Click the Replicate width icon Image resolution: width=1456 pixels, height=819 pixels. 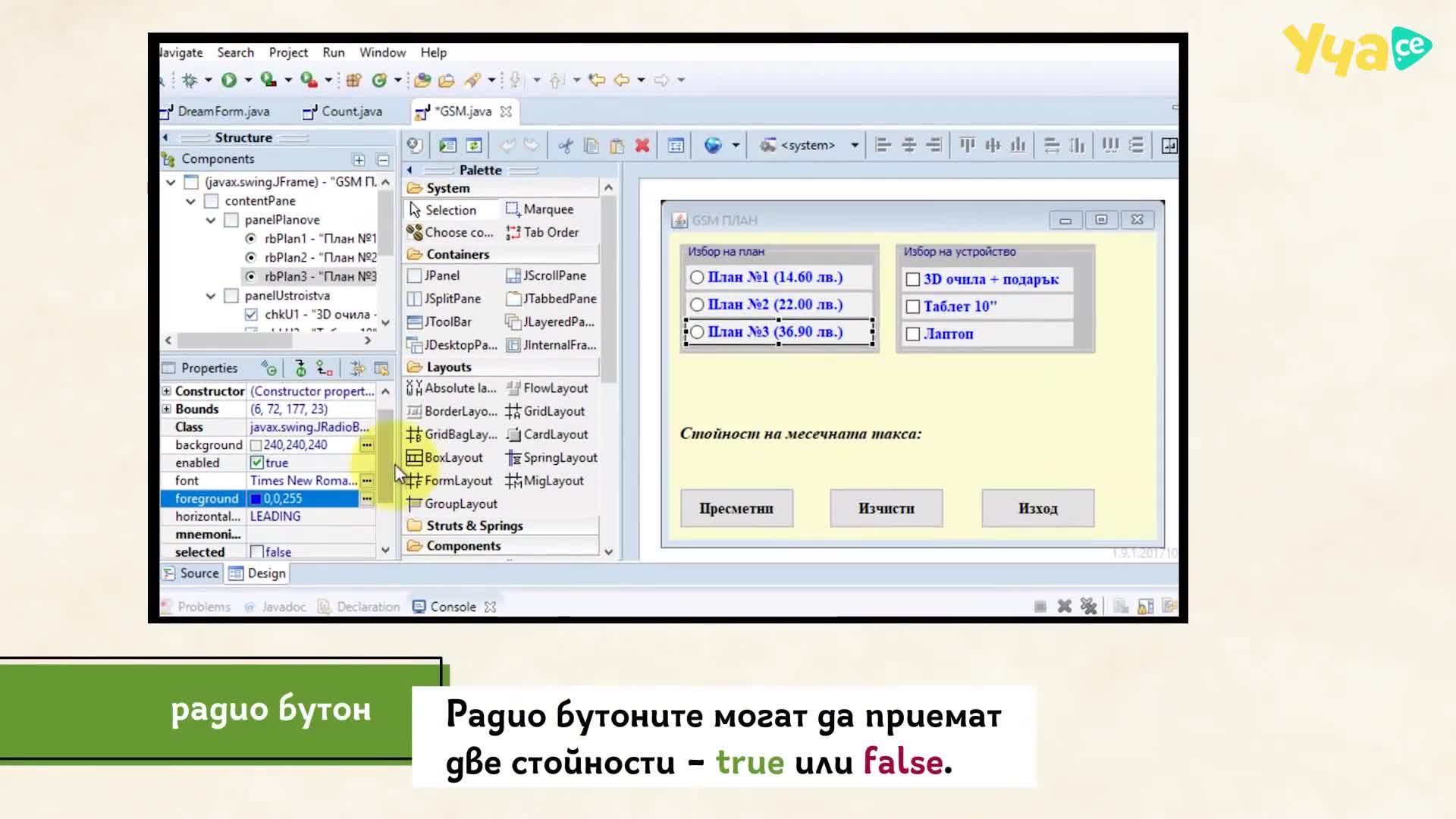click(1052, 145)
